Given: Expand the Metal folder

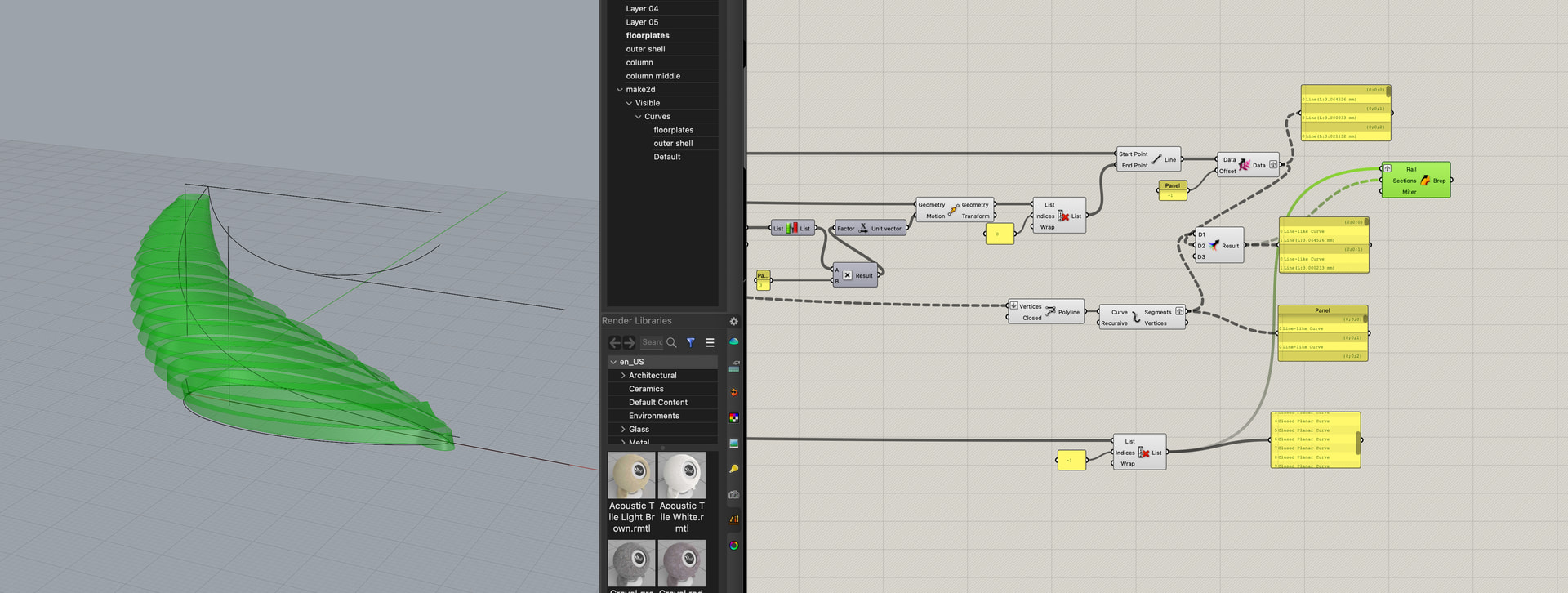Looking at the screenshot, I should pyautogui.click(x=623, y=443).
